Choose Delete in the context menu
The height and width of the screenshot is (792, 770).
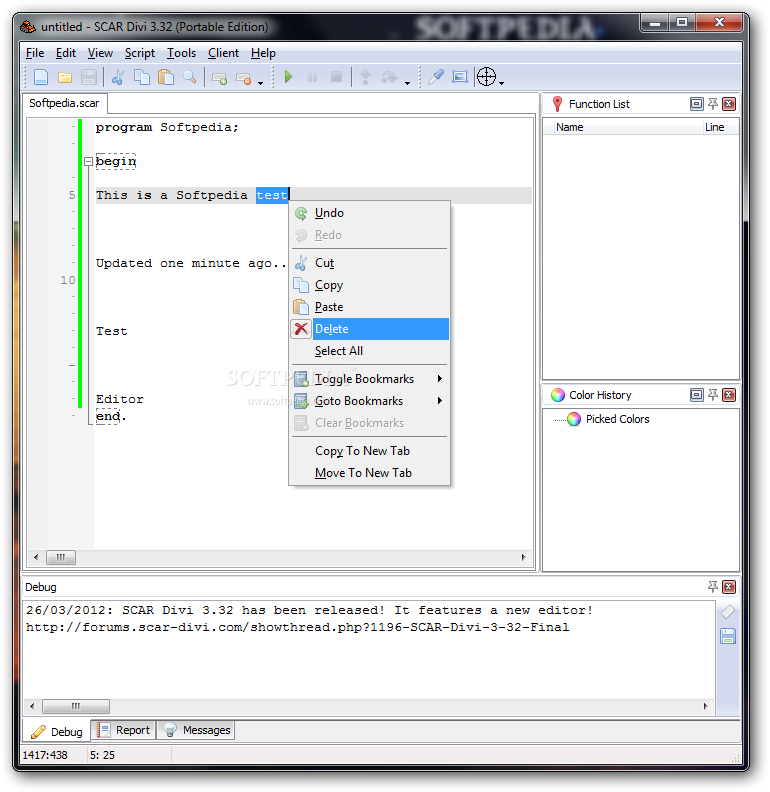[370, 329]
